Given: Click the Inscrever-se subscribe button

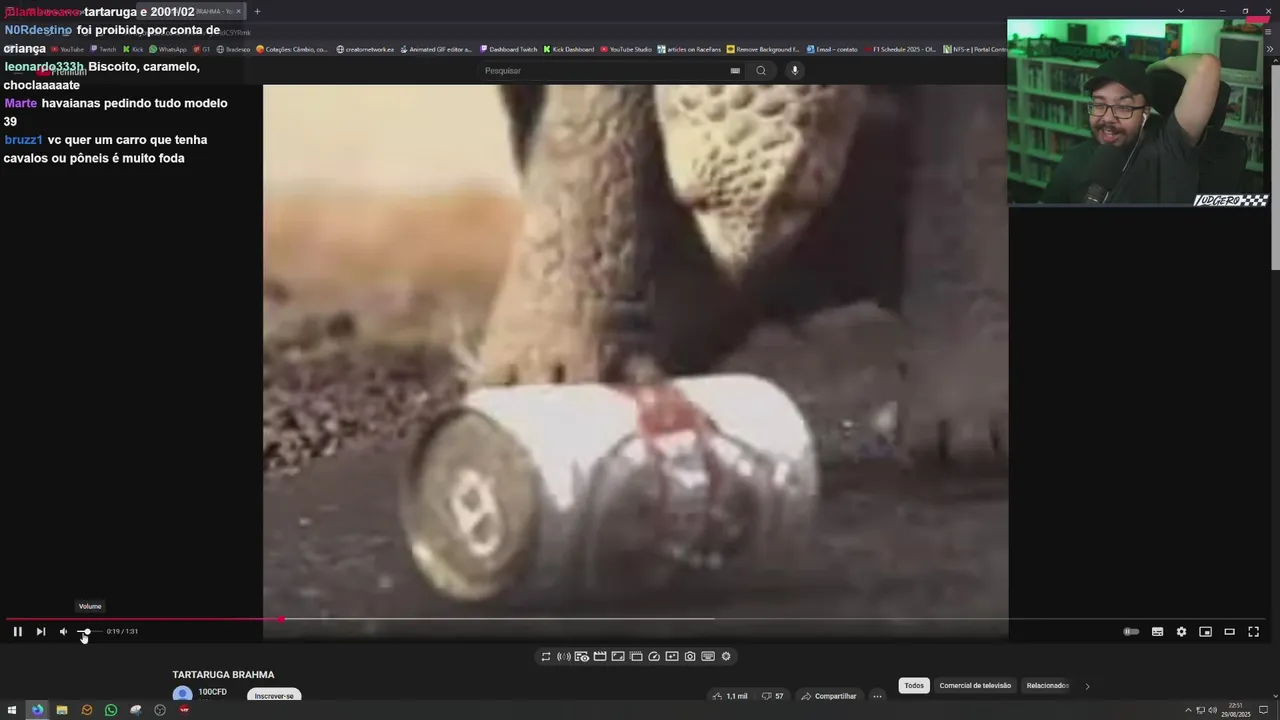Looking at the screenshot, I should click(x=274, y=695).
